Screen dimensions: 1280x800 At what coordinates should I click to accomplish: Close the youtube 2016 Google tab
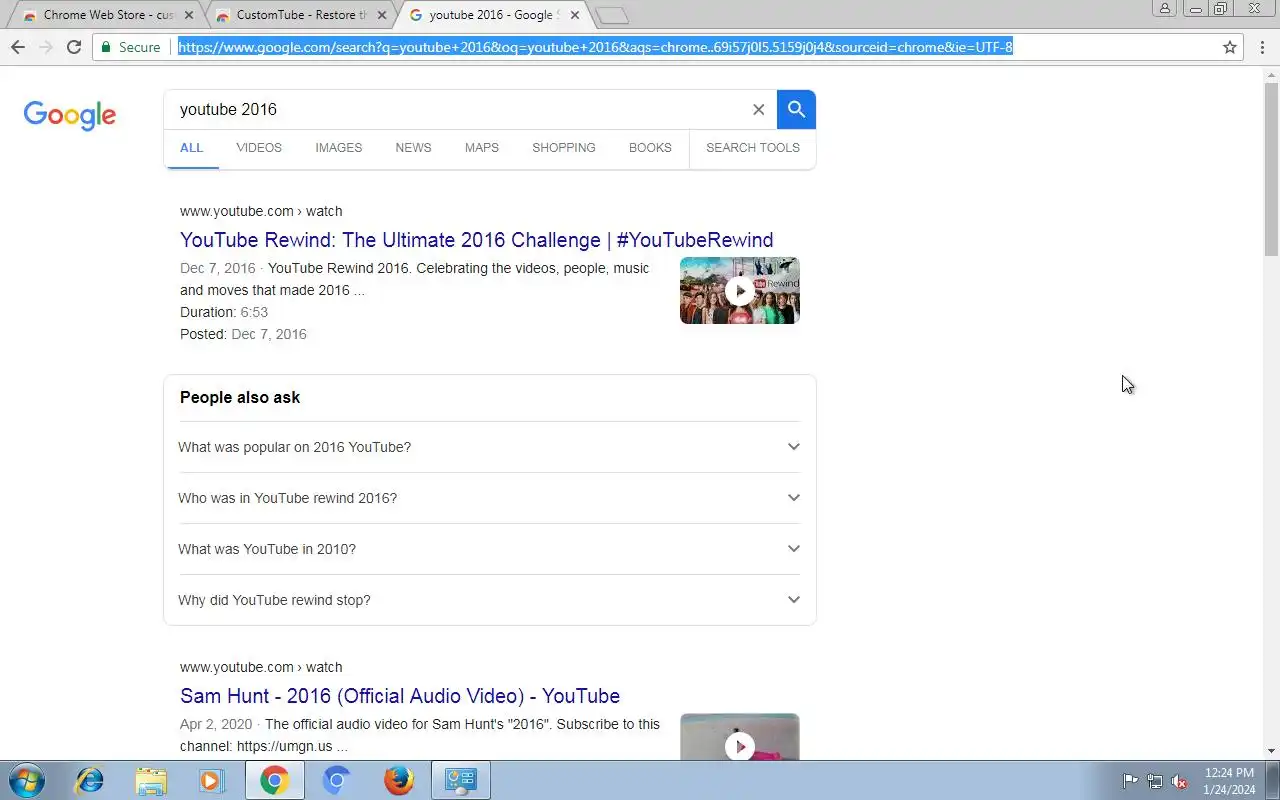(x=574, y=15)
